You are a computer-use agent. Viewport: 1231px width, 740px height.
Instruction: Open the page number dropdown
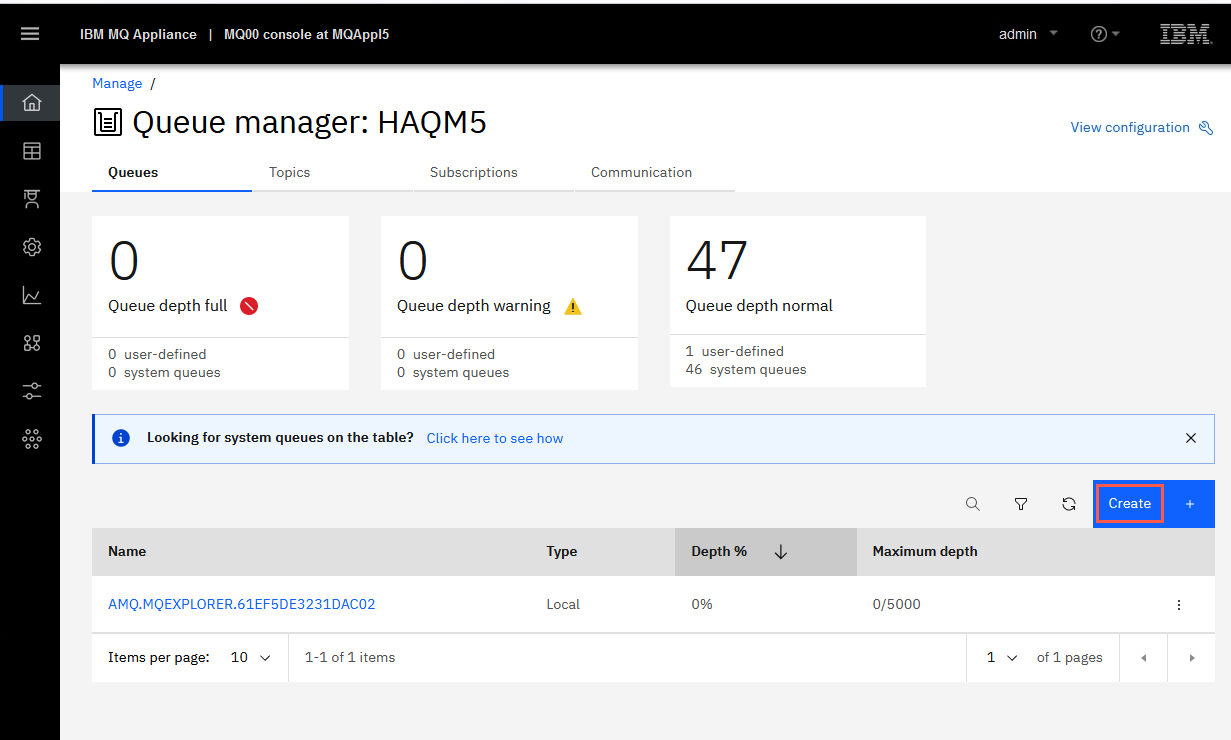pos(1002,658)
